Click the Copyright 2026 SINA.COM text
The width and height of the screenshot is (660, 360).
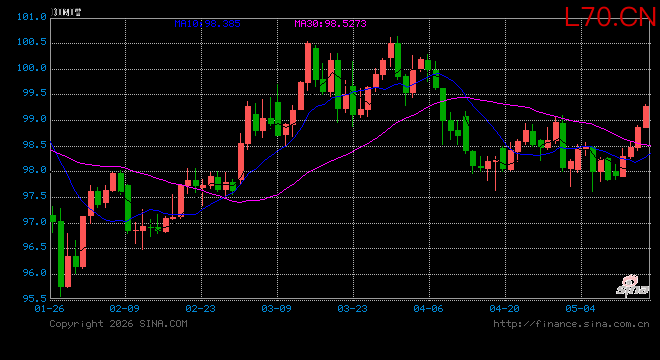coord(118,324)
